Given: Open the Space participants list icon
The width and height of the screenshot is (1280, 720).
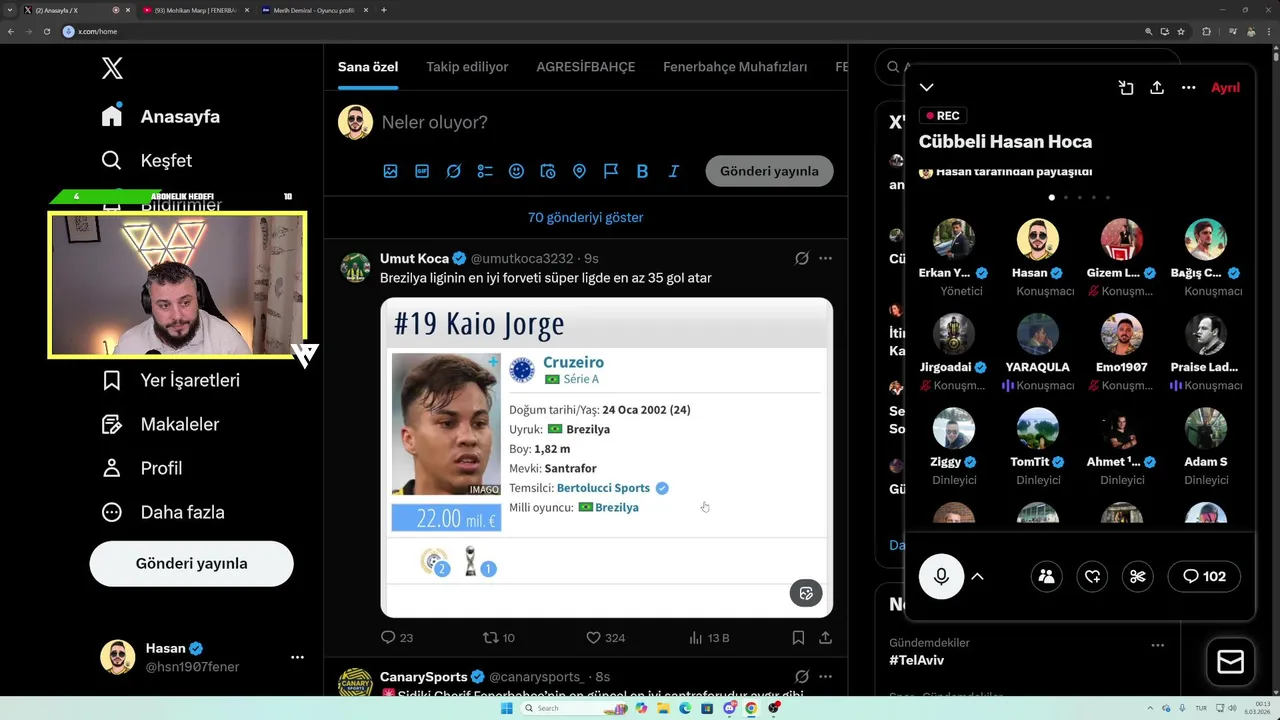Looking at the screenshot, I should point(1046,576).
